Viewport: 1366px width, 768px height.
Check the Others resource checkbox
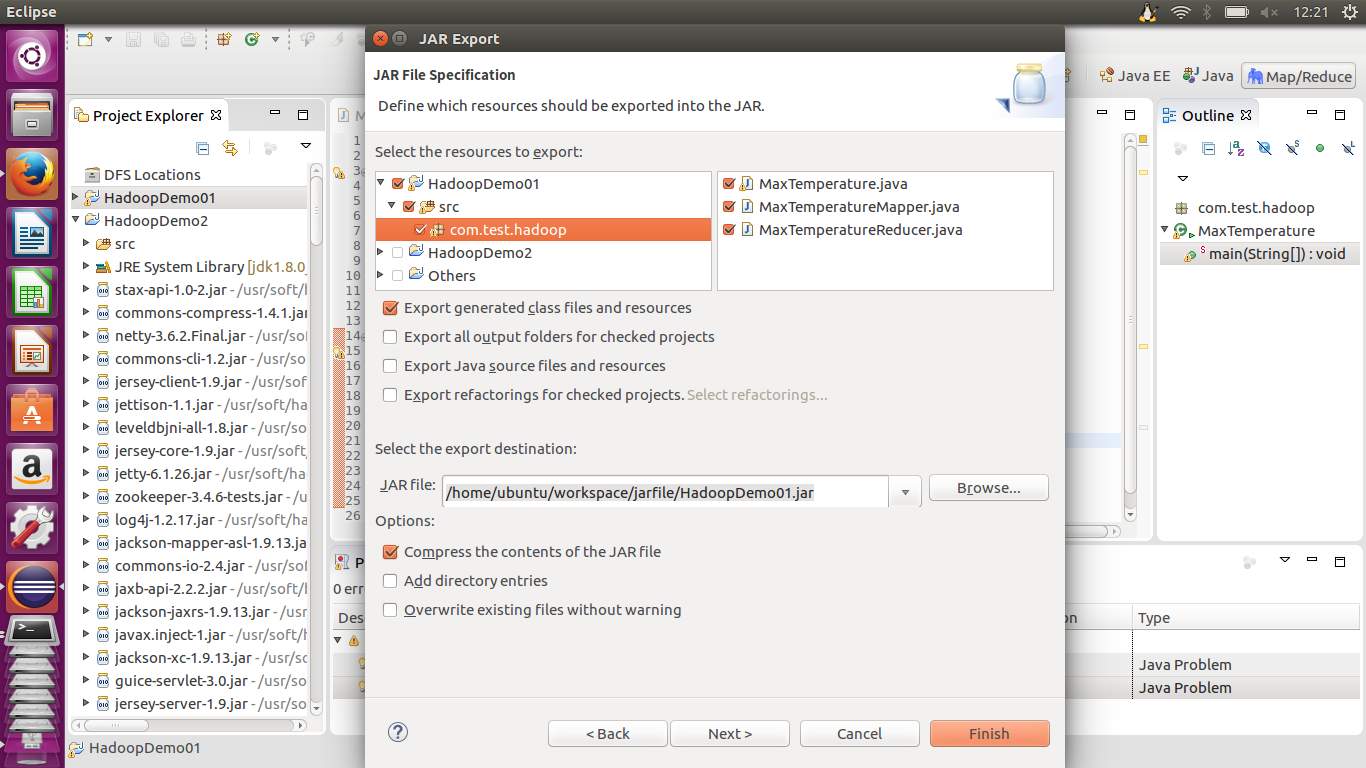398,276
